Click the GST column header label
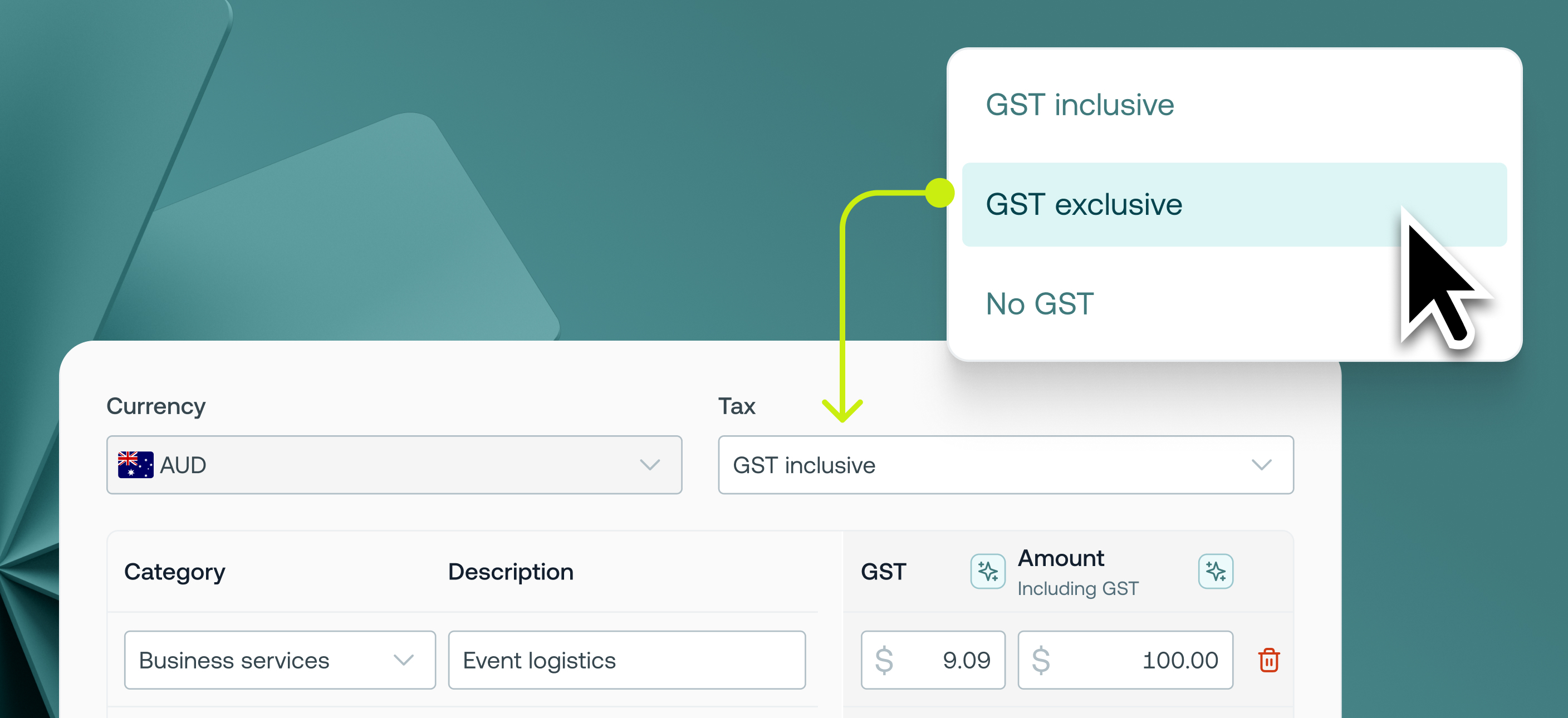Viewport: 1568px width, 718px height. [883, 572]
